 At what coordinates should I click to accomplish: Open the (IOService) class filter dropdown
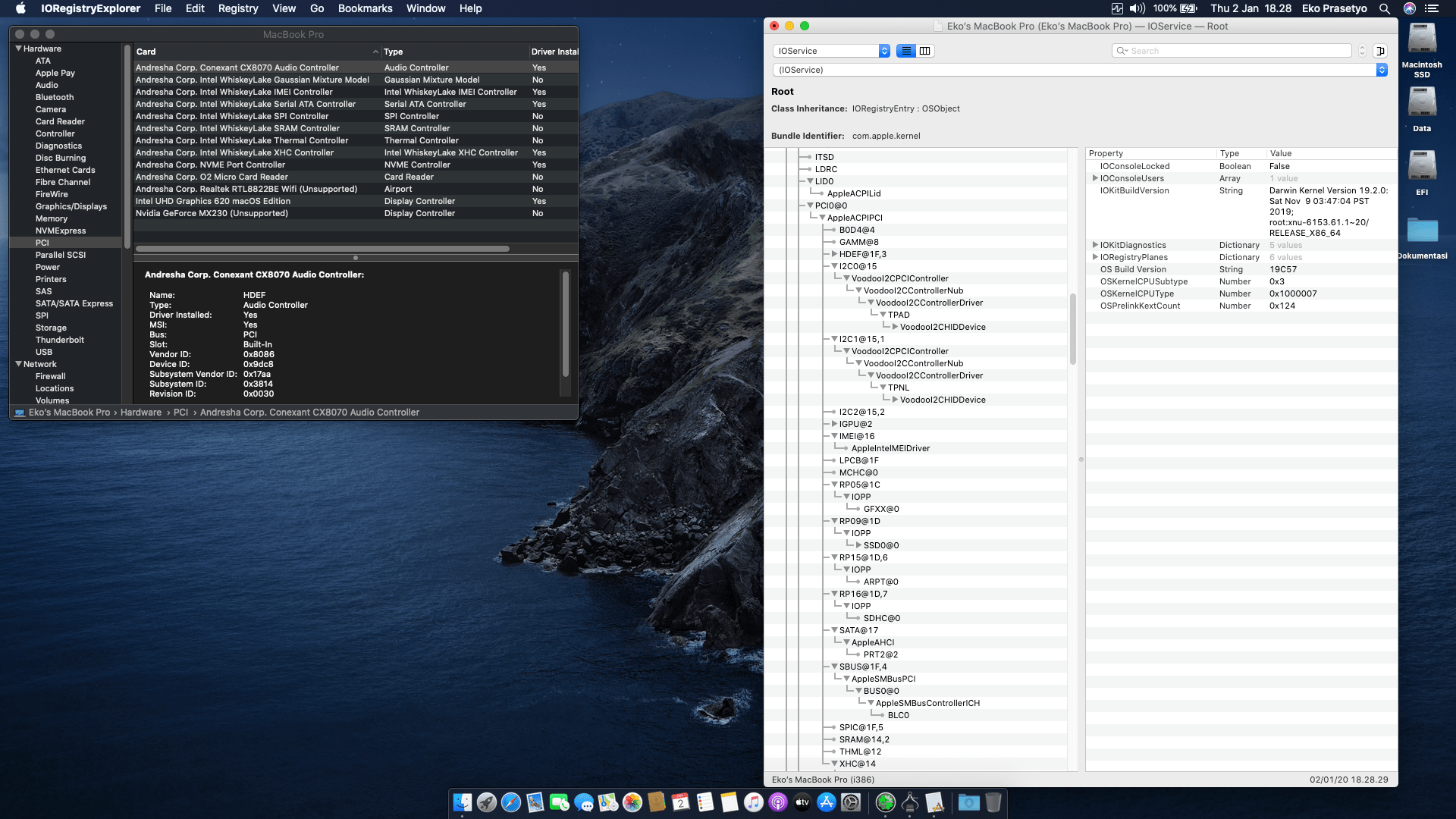(x=1080, y=70)
